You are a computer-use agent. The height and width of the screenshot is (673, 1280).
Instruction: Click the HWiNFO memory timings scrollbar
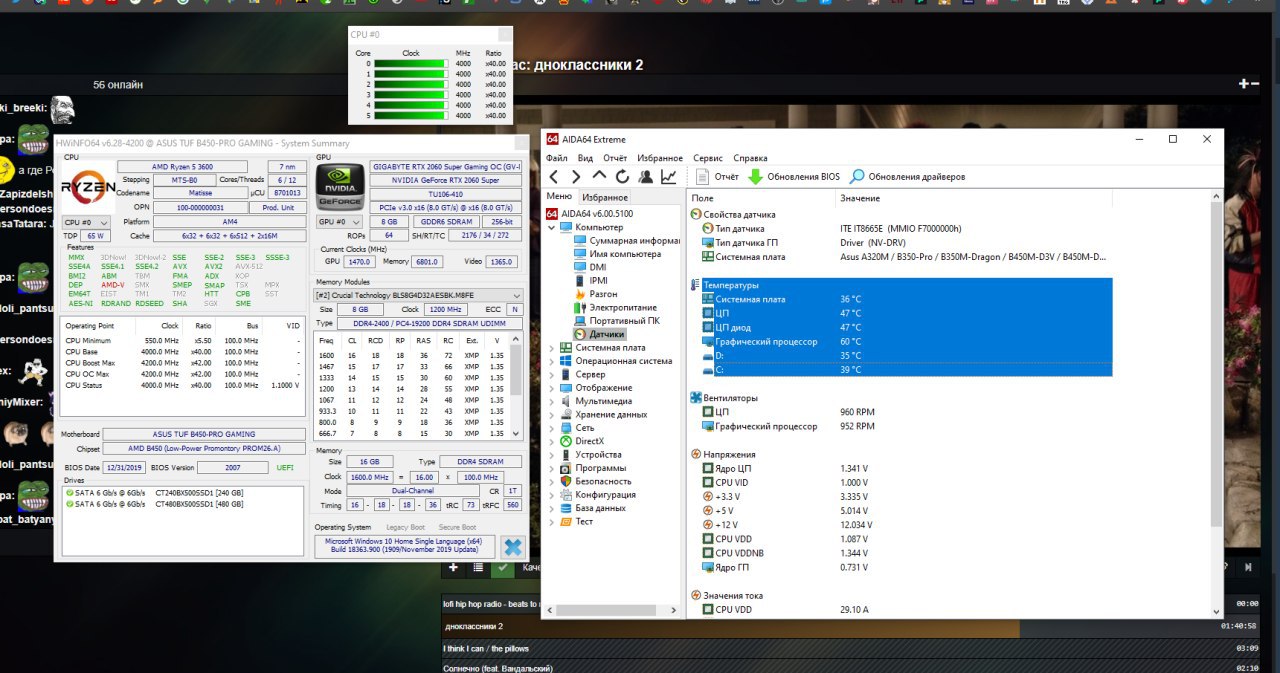517,388
